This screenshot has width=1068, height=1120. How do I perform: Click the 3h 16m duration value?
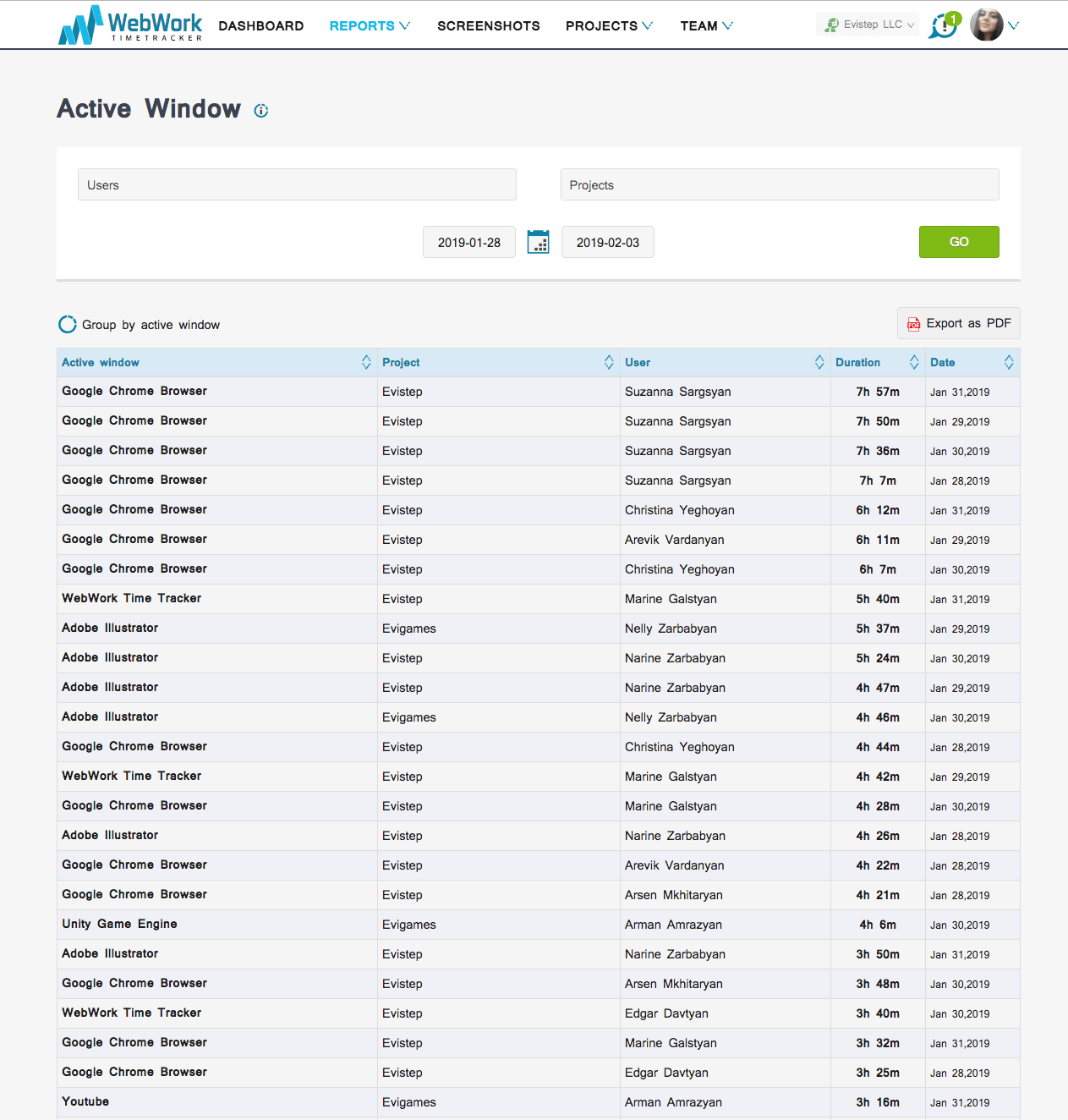(x=878, y=1102)
